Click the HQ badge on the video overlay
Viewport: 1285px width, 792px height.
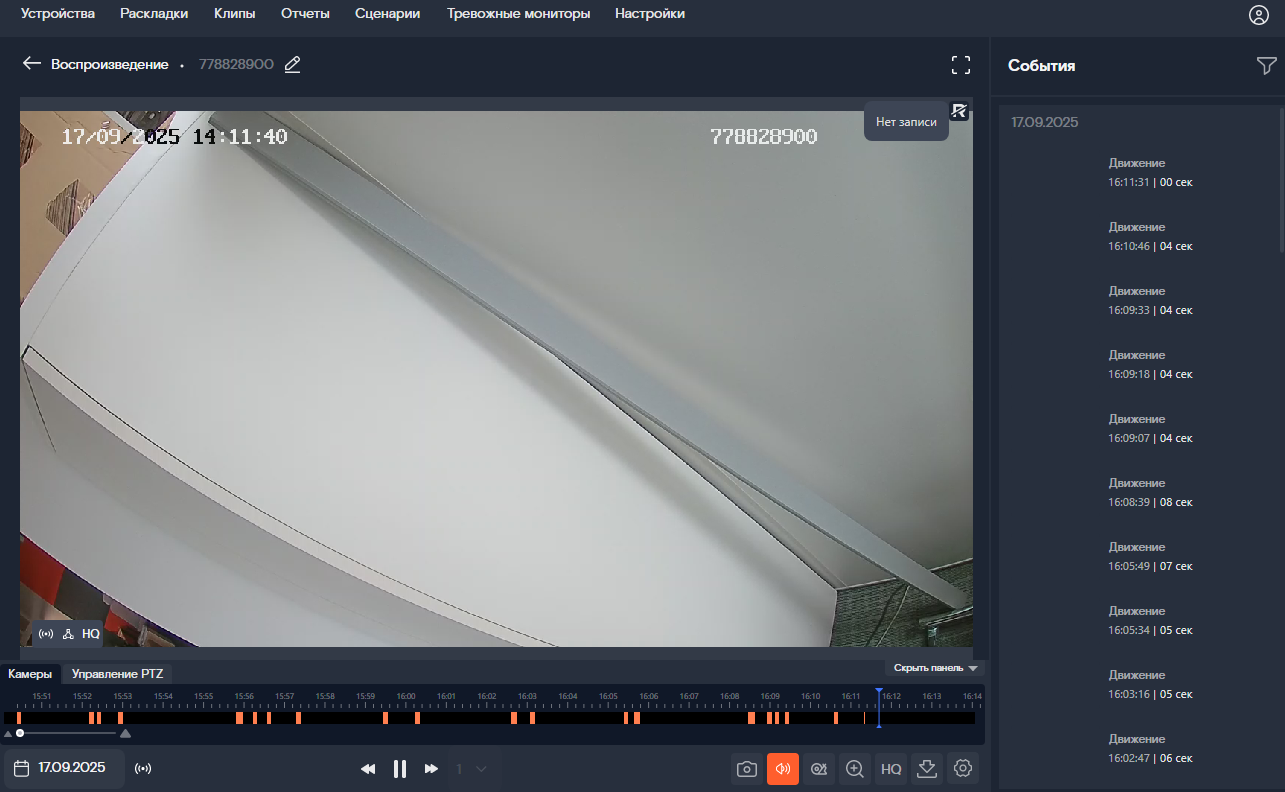click(91, 634)
